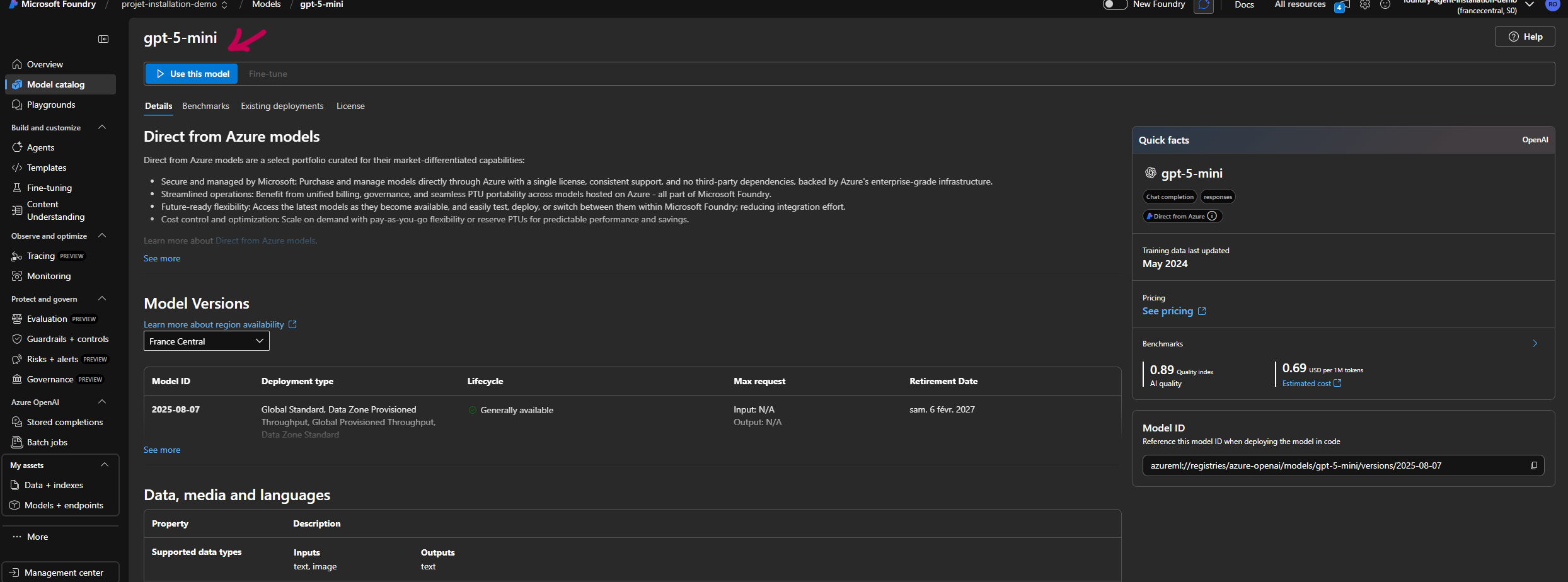The image size is (1568, 582).
Task: Click the Chat completion tag
Action: pyautogui.click(x=1170, y=197)
